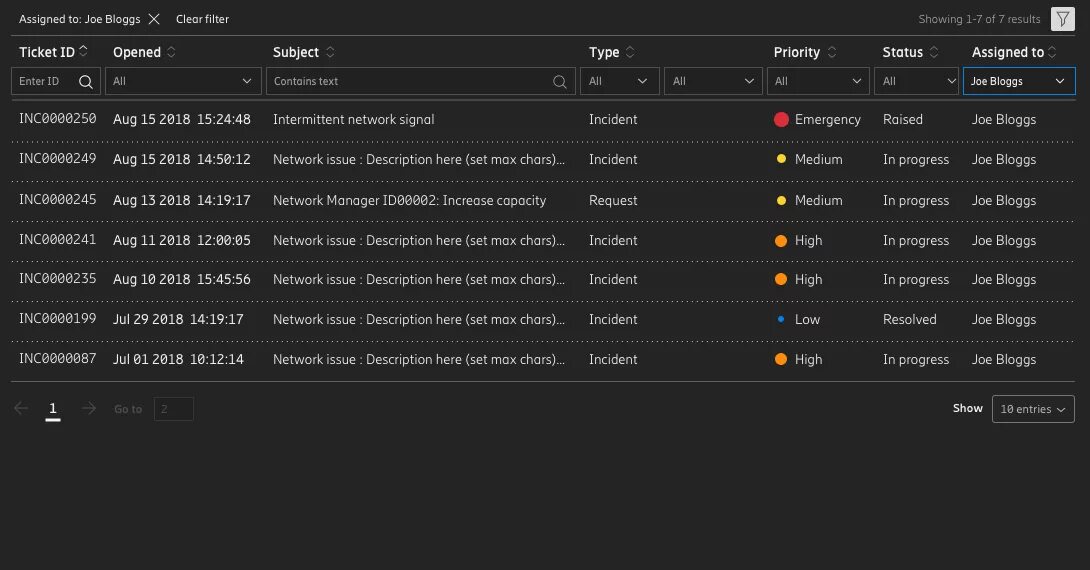Viewport: 1090px width, 570px height.
Task: Sort table by Subject column
Action: pyautogui.click(x=330, y=52)
